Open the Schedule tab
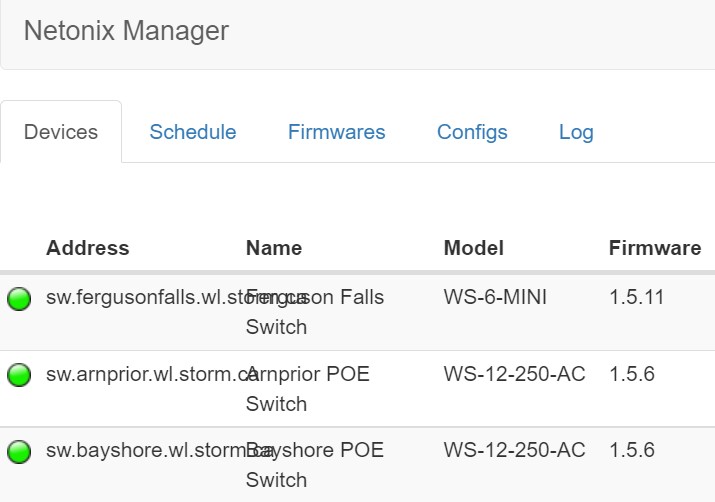 [193, 132]
